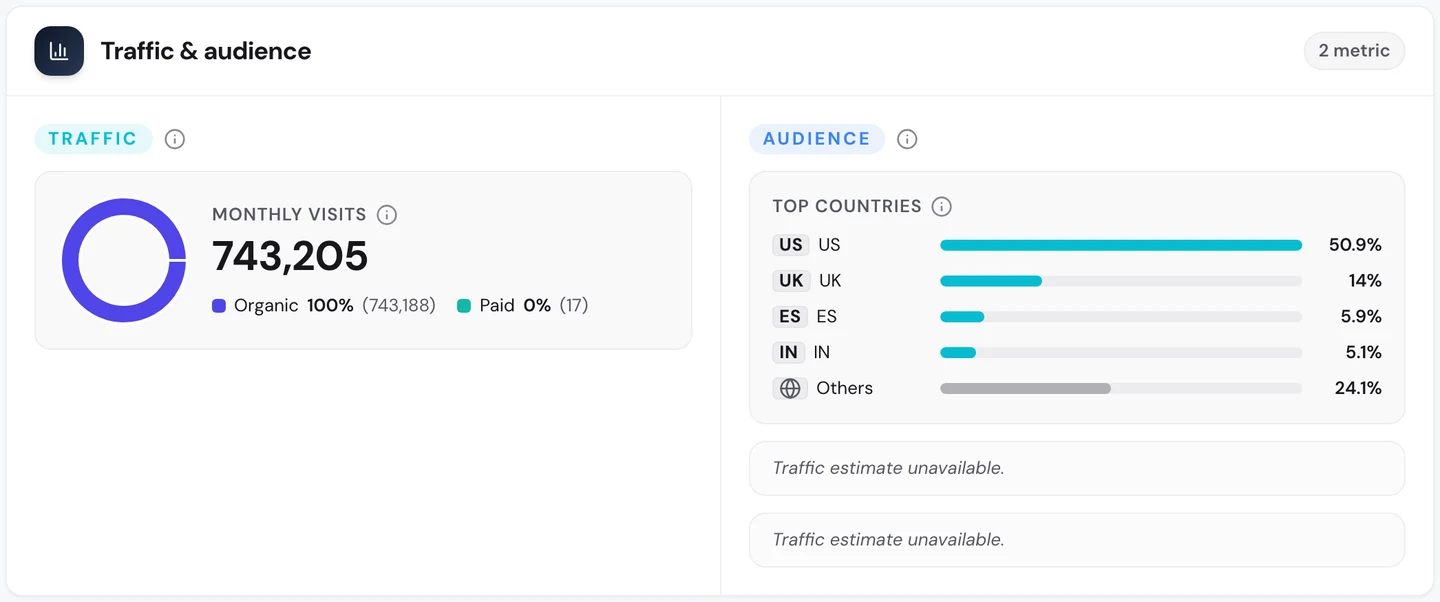1440x602 pixels.
Task: Click the 50.9% value for US
Action: click(1355, 245)
